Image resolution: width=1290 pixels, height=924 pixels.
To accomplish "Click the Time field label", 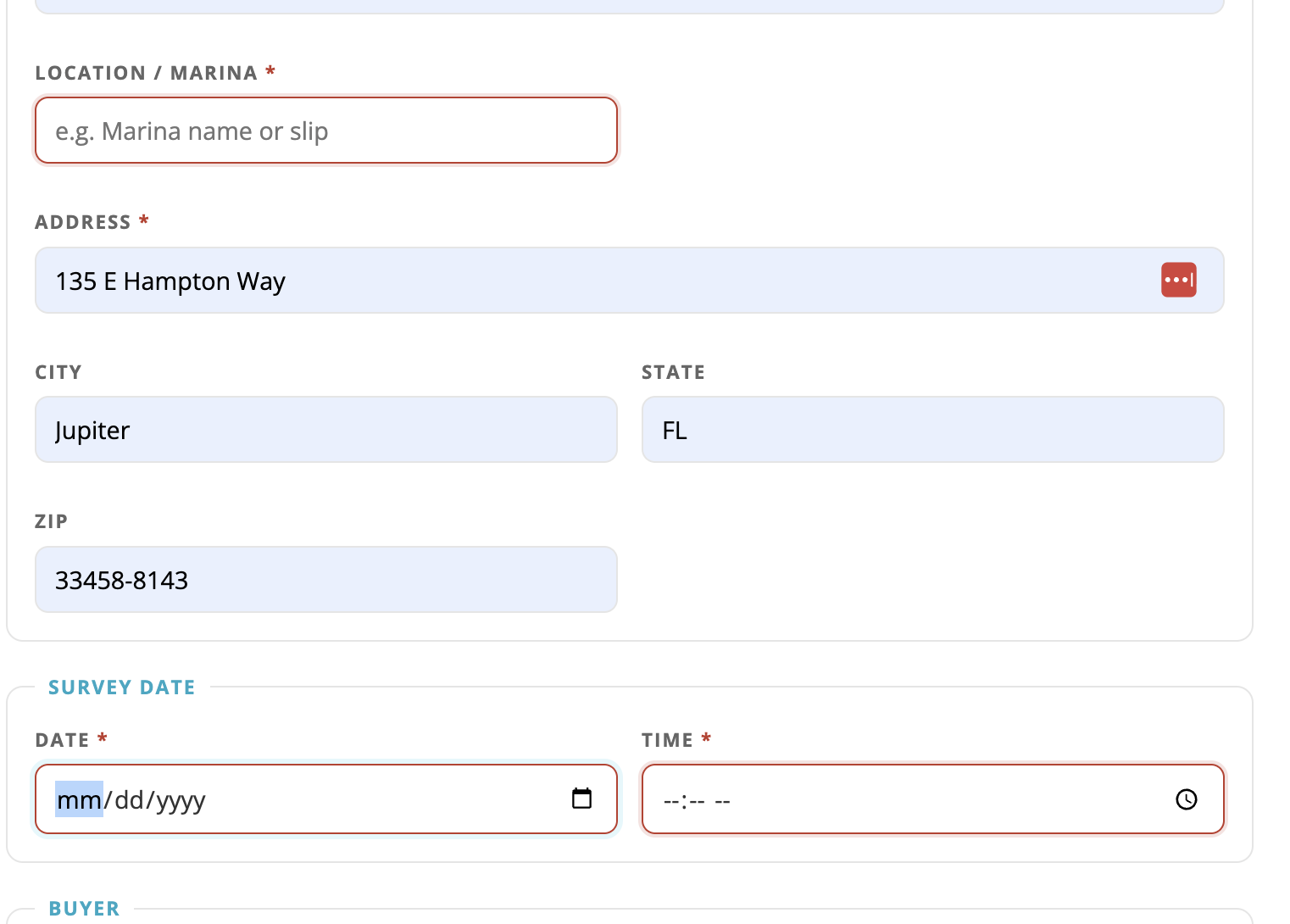I will coord(668,740).
